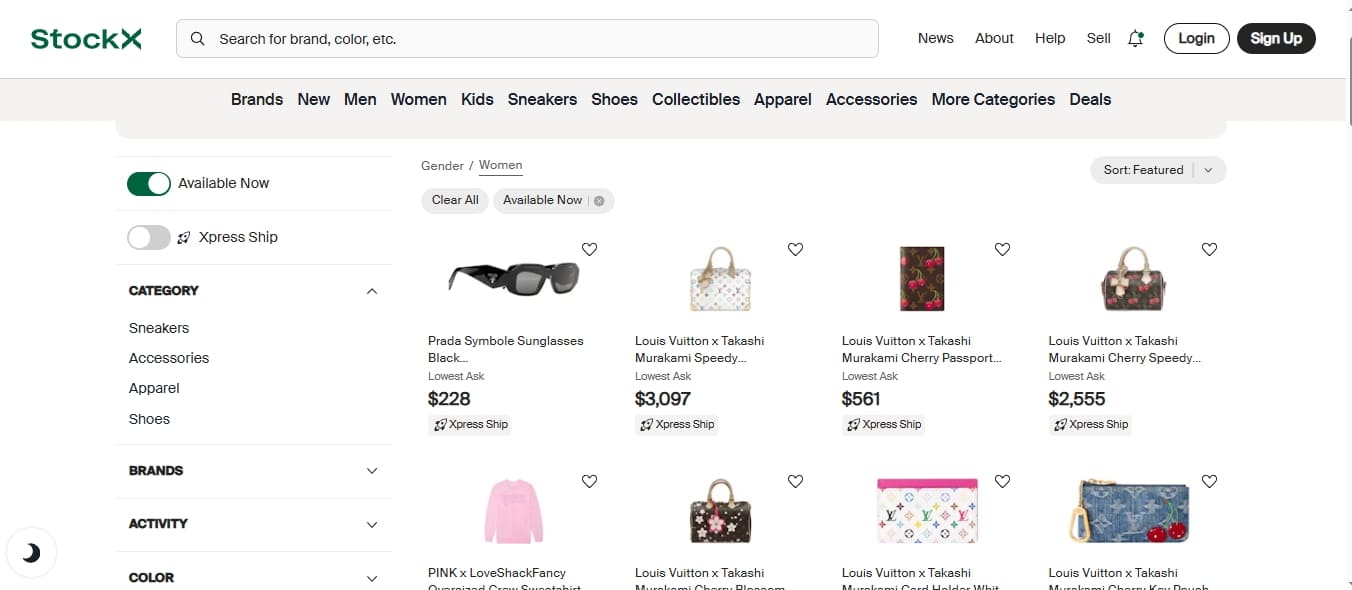Click the StockX logo

(86, 39)
